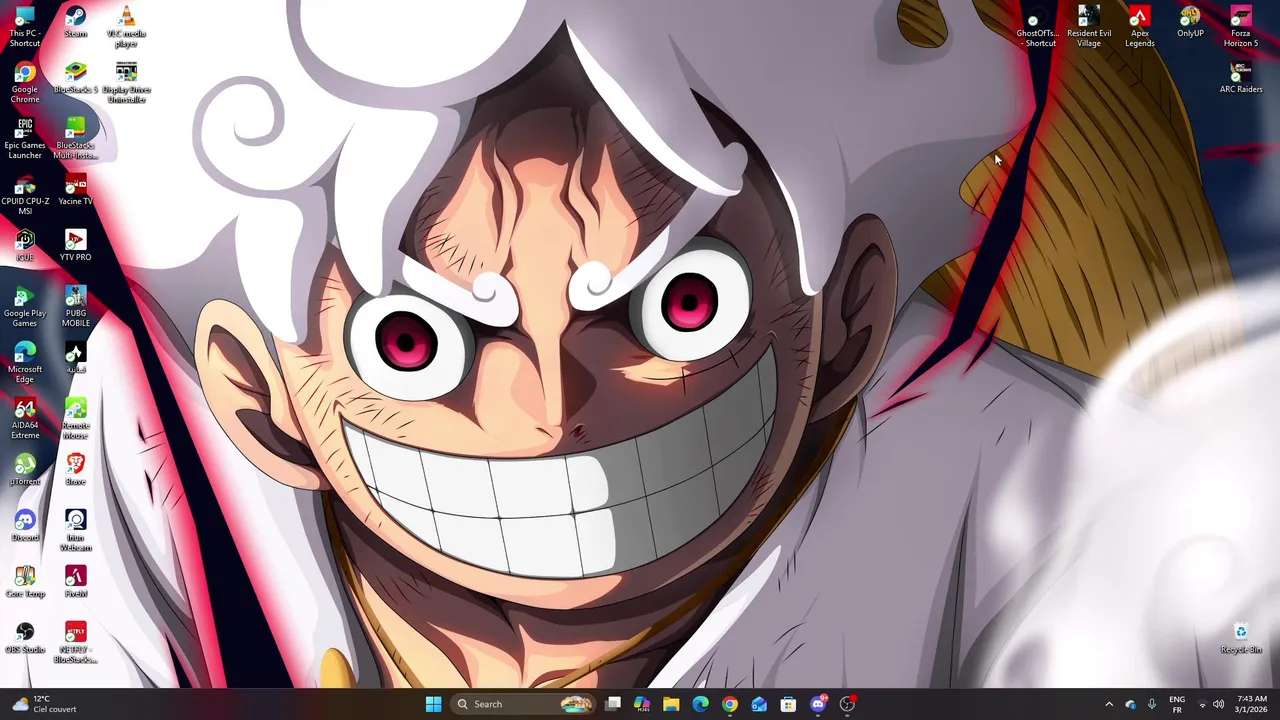
Task: Open OBS Studio from the taskbar
Action: 847,704
